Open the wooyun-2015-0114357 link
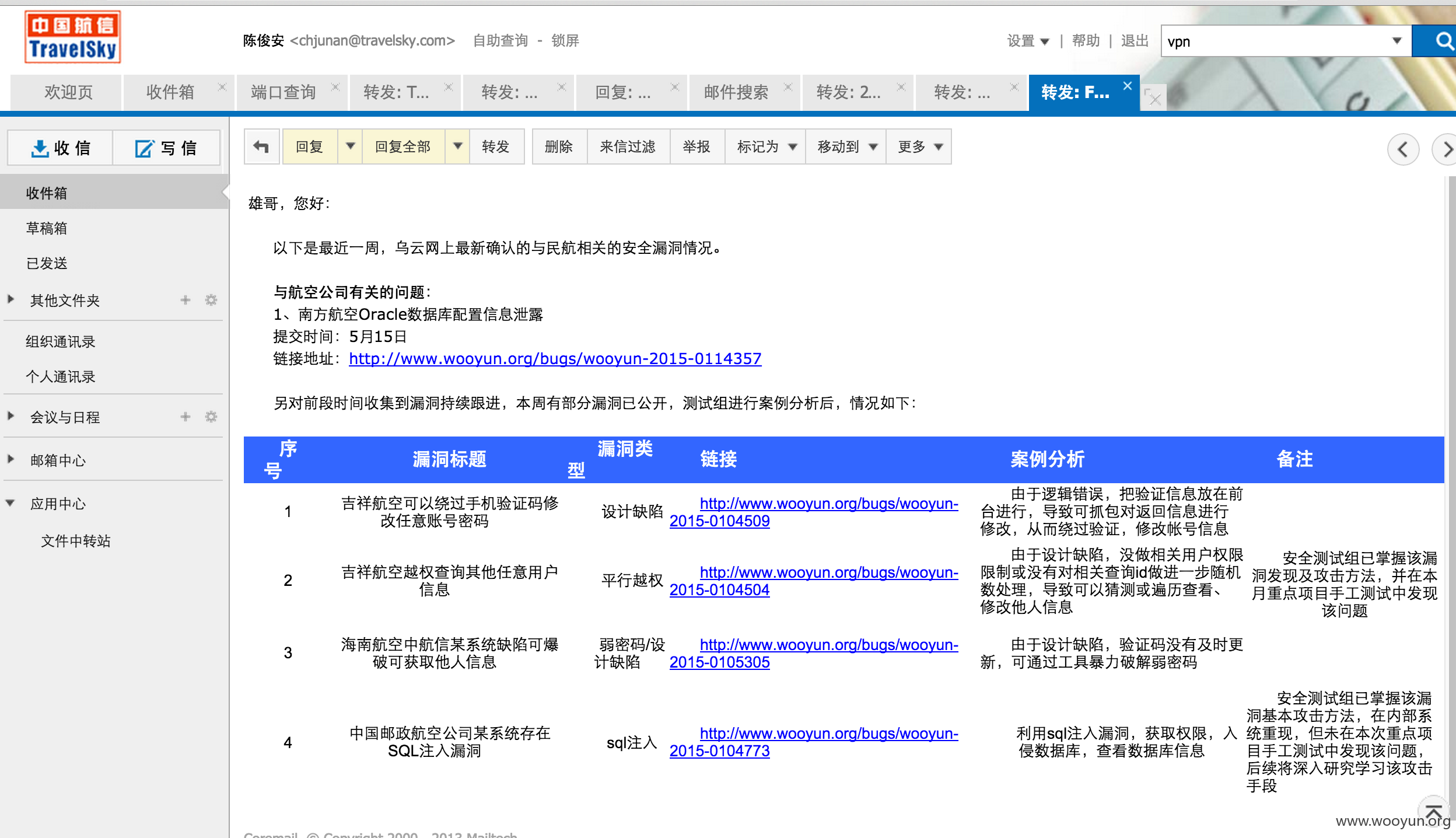 [555, 358]
